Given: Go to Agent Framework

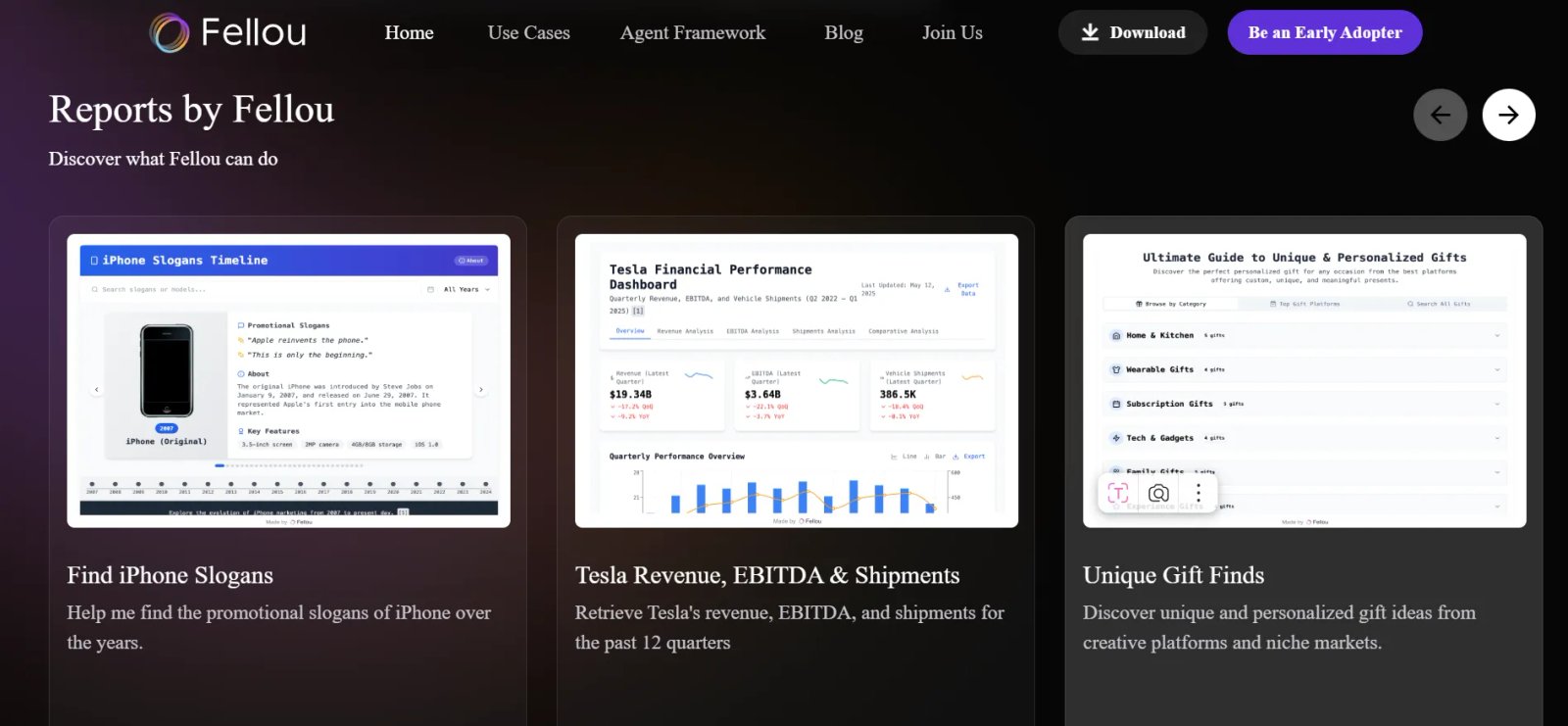Looking at the screenshot, I should click(693, 32).
